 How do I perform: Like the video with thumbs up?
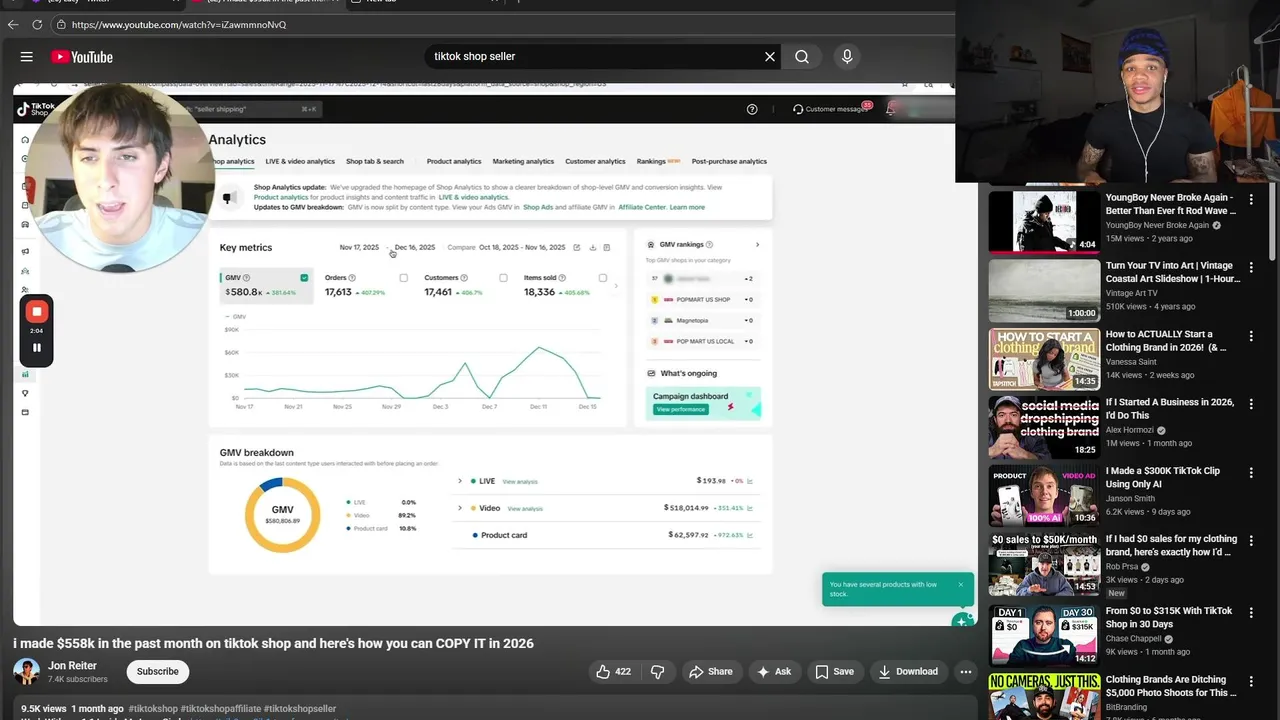point(613,672)
